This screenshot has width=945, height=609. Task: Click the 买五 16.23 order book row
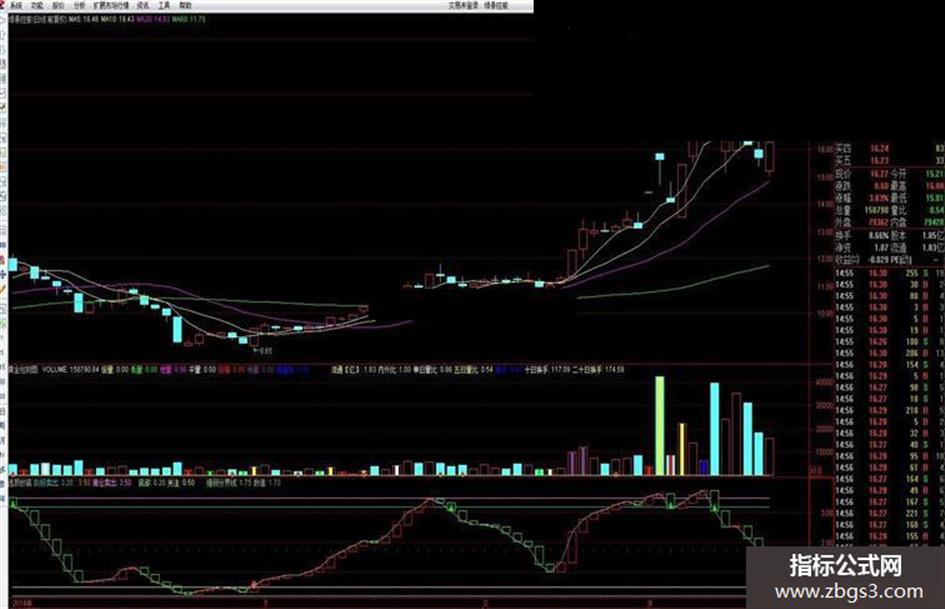(x=889, y=160)
